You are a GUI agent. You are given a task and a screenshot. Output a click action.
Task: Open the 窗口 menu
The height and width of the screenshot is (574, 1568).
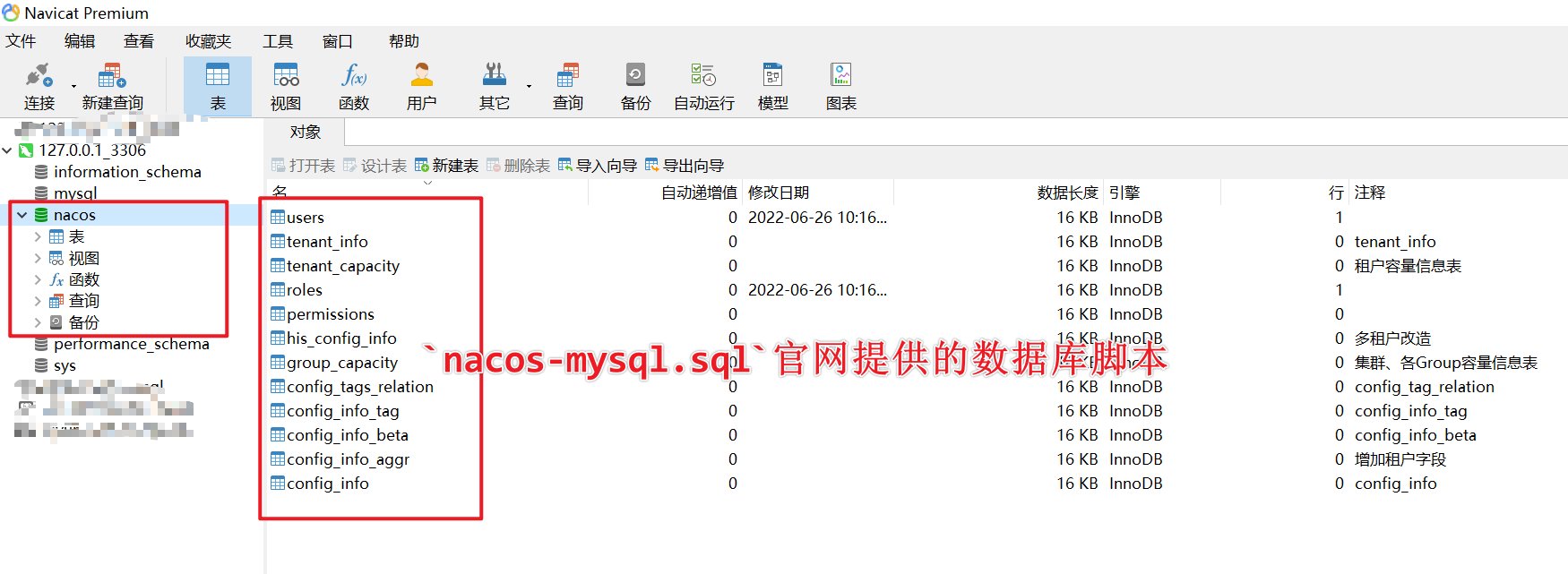point(338,41)
